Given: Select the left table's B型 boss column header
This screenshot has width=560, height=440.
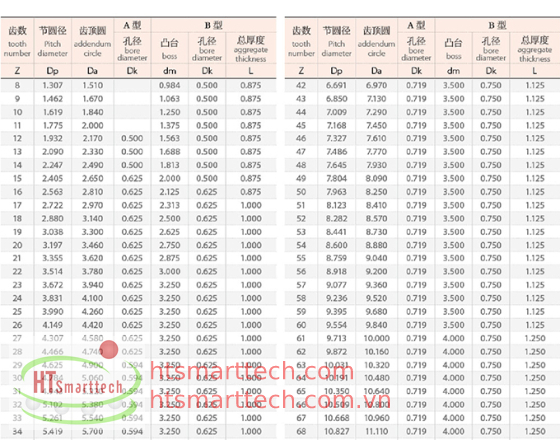Looking at the screenshot, I should tap(169, 48).
